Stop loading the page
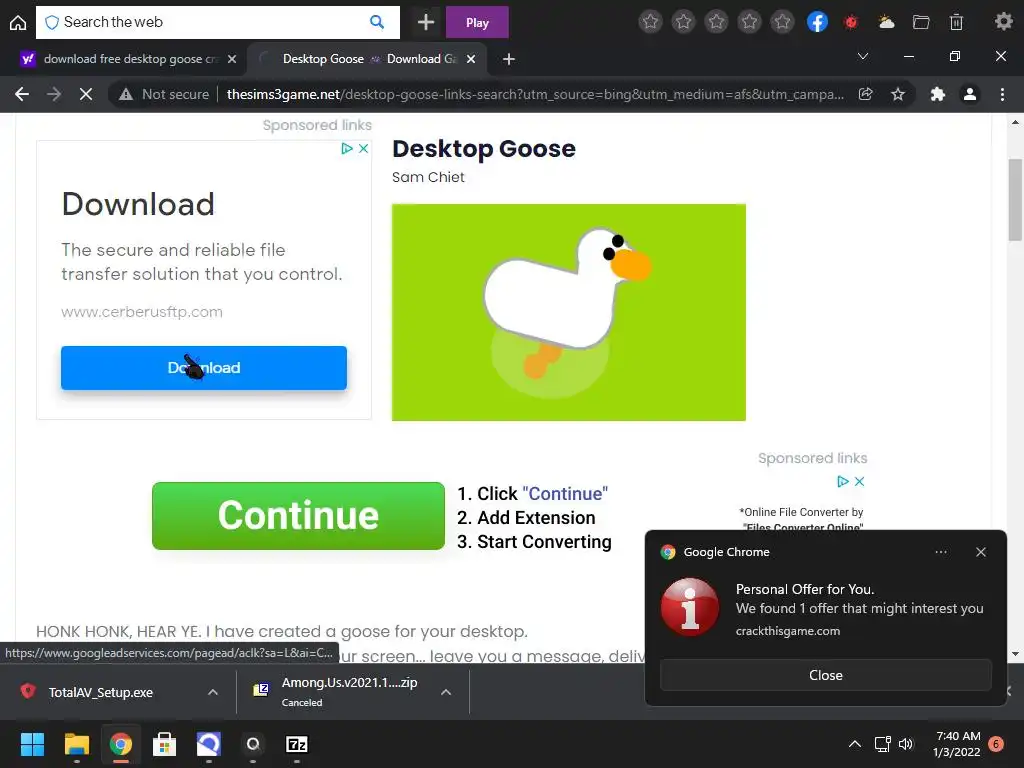The width and height of the screenshot is (1024, 768). 86,94
